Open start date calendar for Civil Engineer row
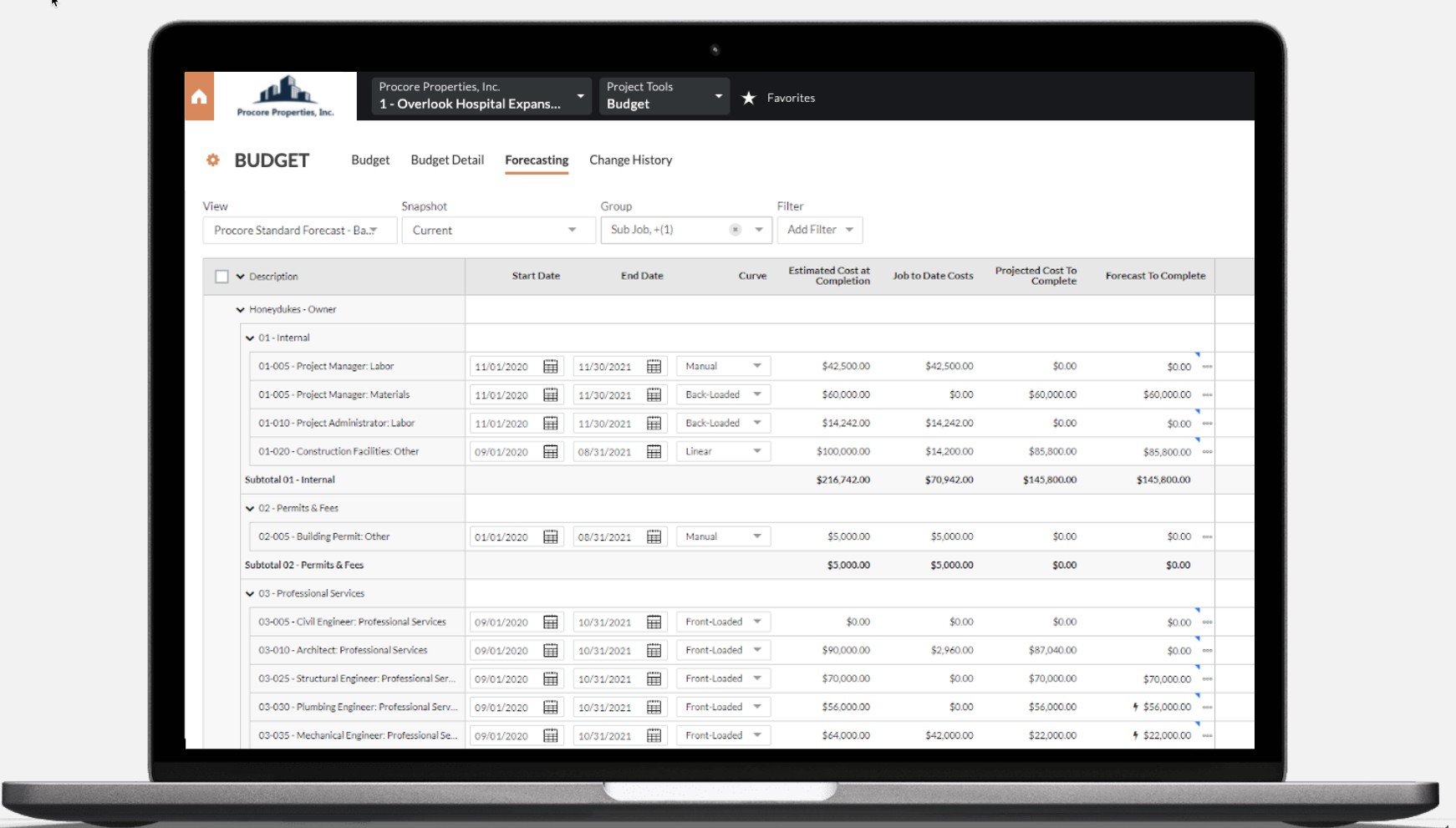 (x=551, y=622)
